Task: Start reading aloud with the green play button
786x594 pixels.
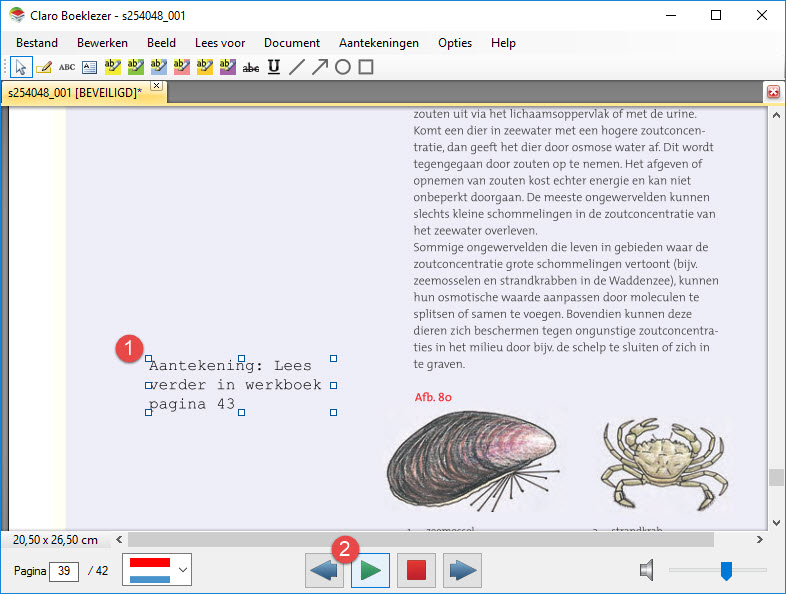Action: tap(370, 570)
